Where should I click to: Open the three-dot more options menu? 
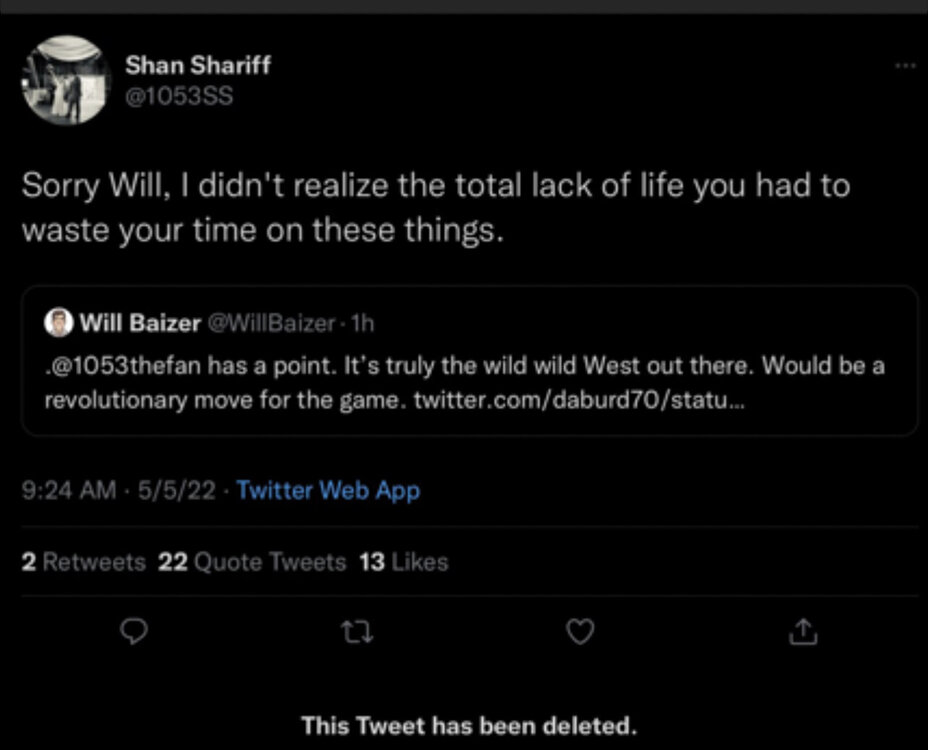click(x=904, y=66)
